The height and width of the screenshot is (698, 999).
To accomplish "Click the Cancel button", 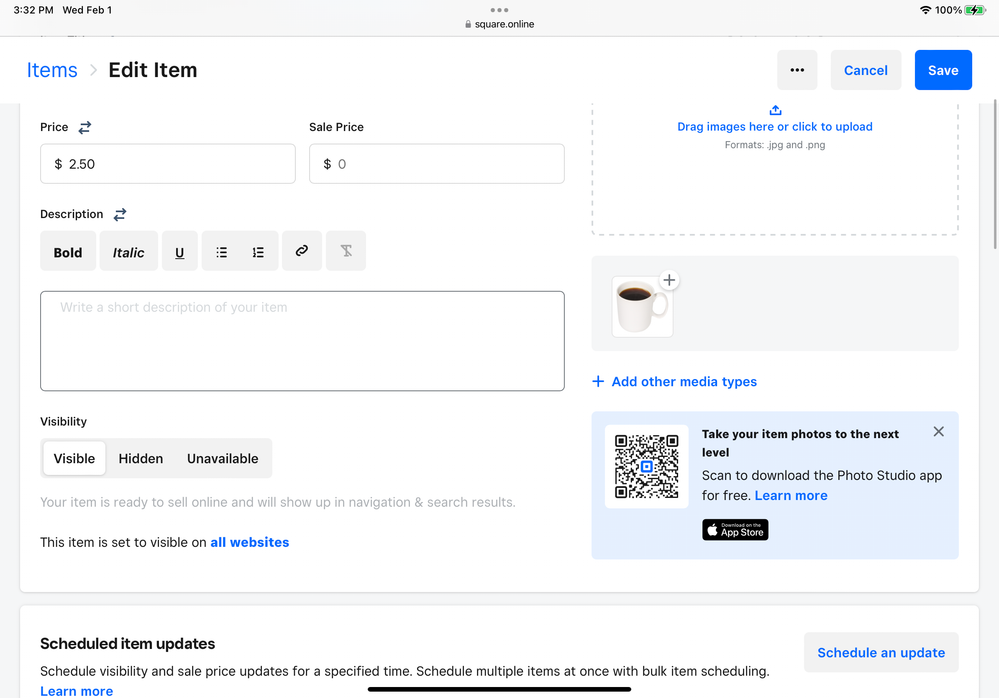I will [x=865, y=70].
